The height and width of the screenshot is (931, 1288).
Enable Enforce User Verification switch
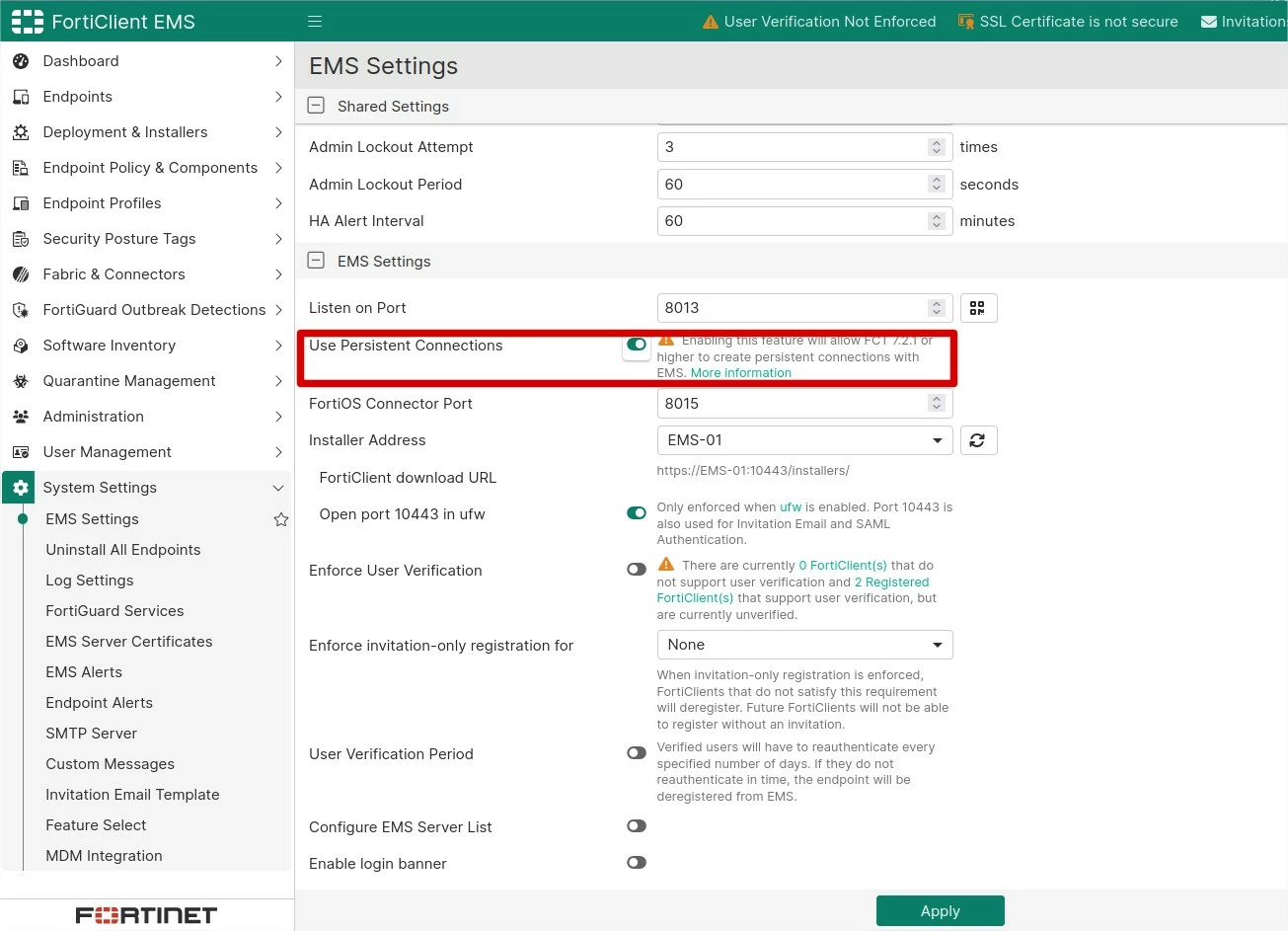tap(637, 570)
